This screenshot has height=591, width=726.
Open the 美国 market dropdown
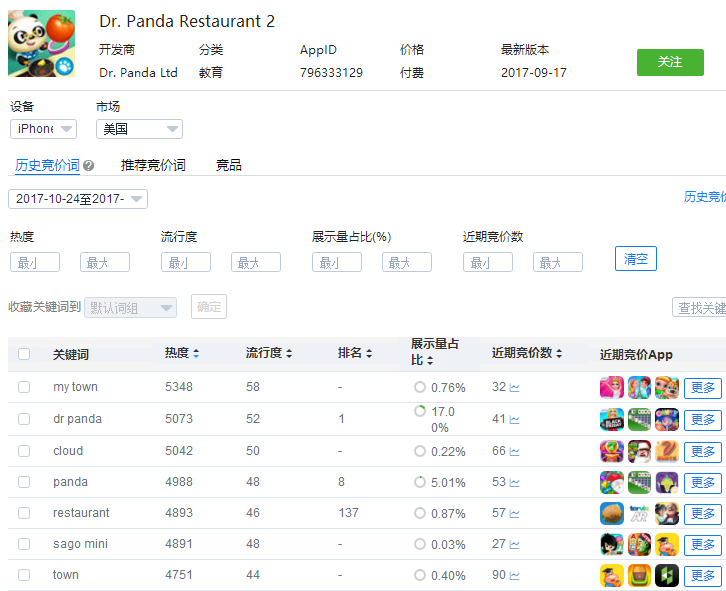(x=139, y=129)
